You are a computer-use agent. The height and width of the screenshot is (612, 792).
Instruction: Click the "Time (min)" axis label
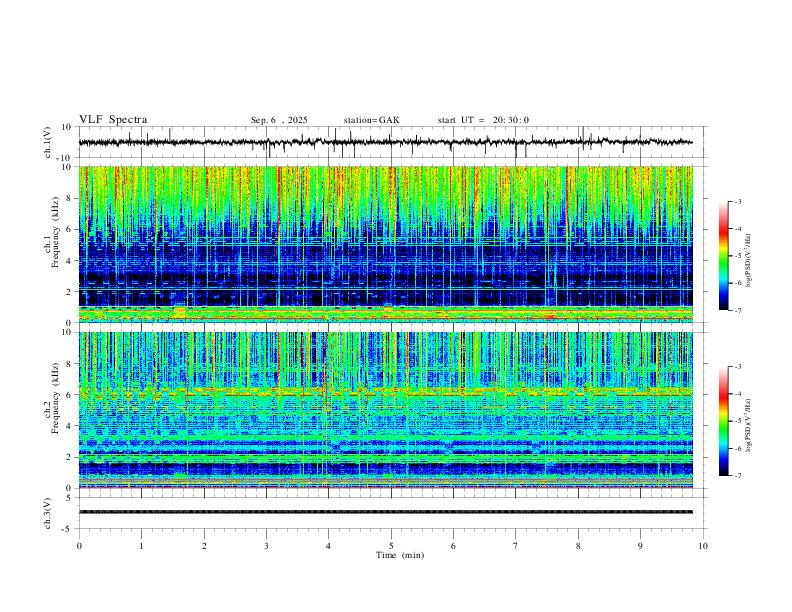400,555
